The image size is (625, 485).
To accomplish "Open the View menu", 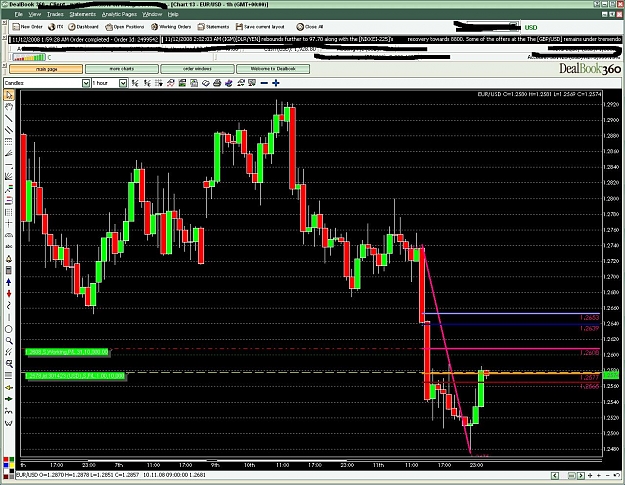I will [x=35, y=14].
